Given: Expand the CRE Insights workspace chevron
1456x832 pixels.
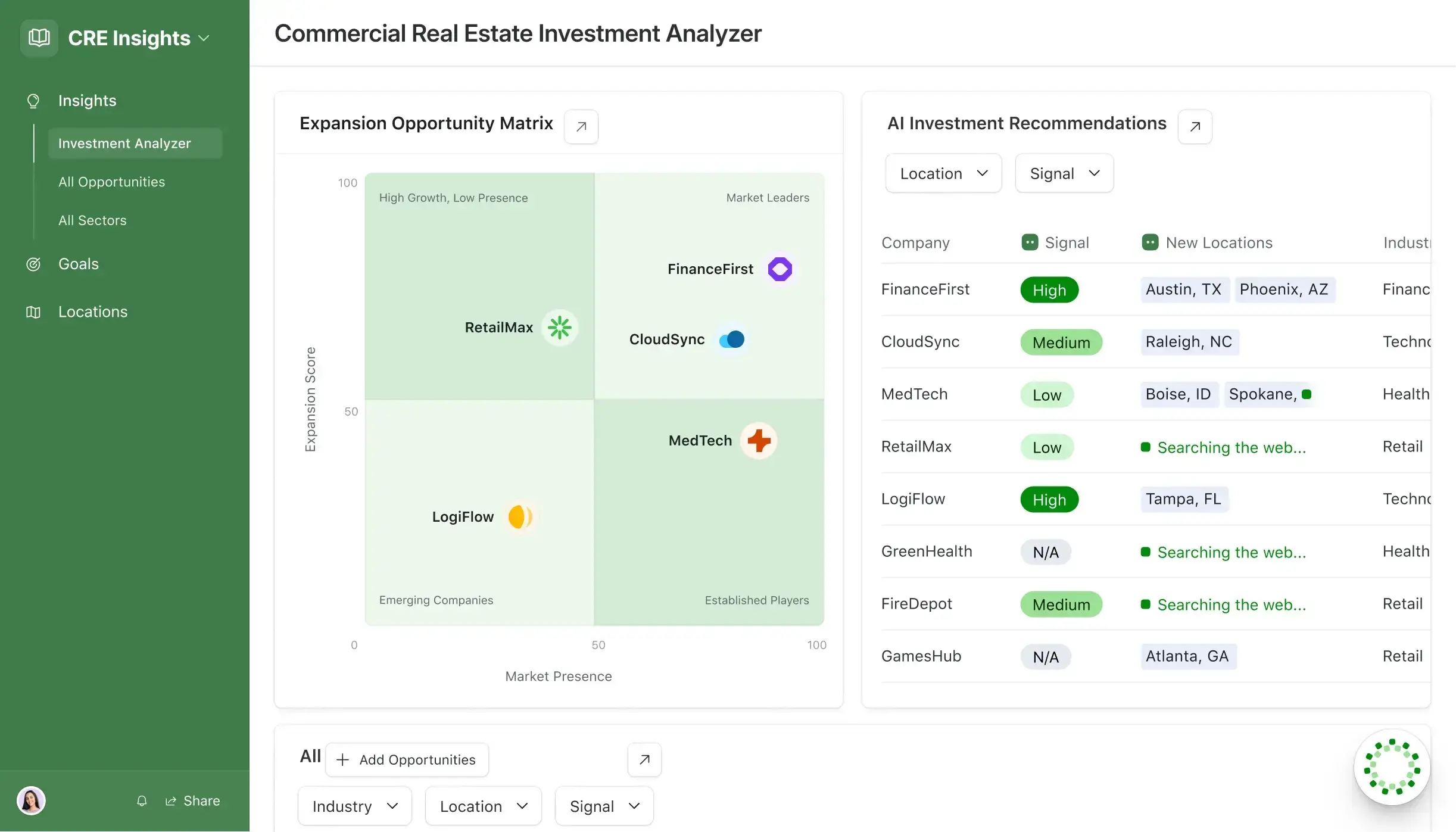Looking at the screenshot, I should (x=204, y=38).
